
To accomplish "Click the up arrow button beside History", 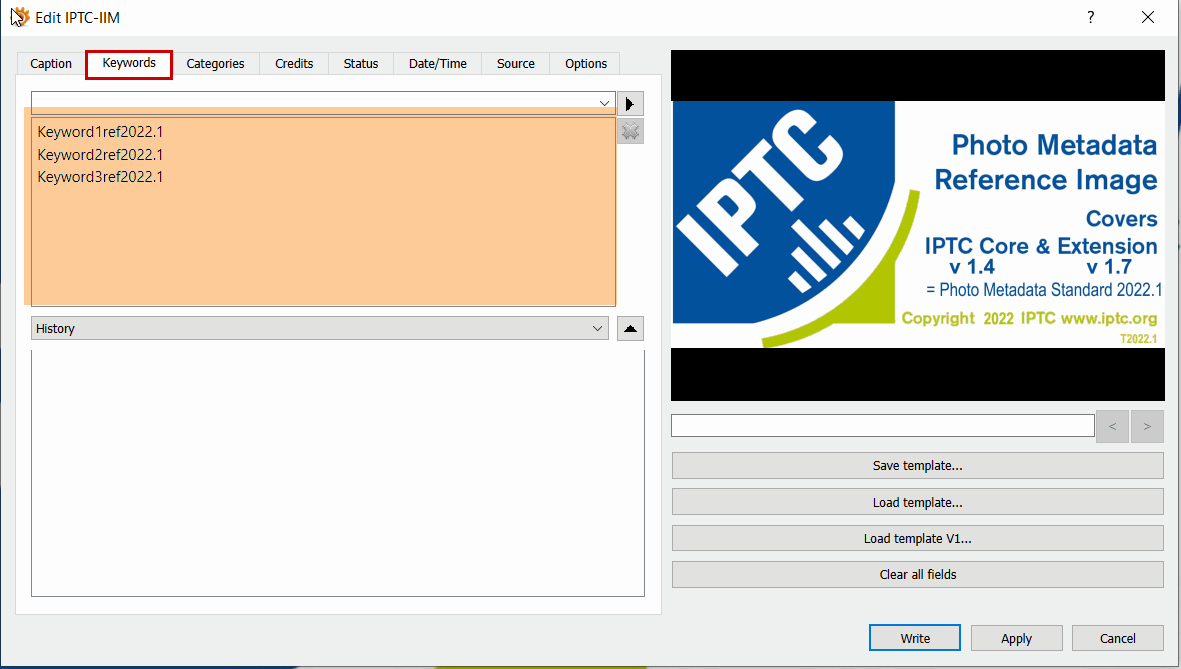I will coord(630,328).
